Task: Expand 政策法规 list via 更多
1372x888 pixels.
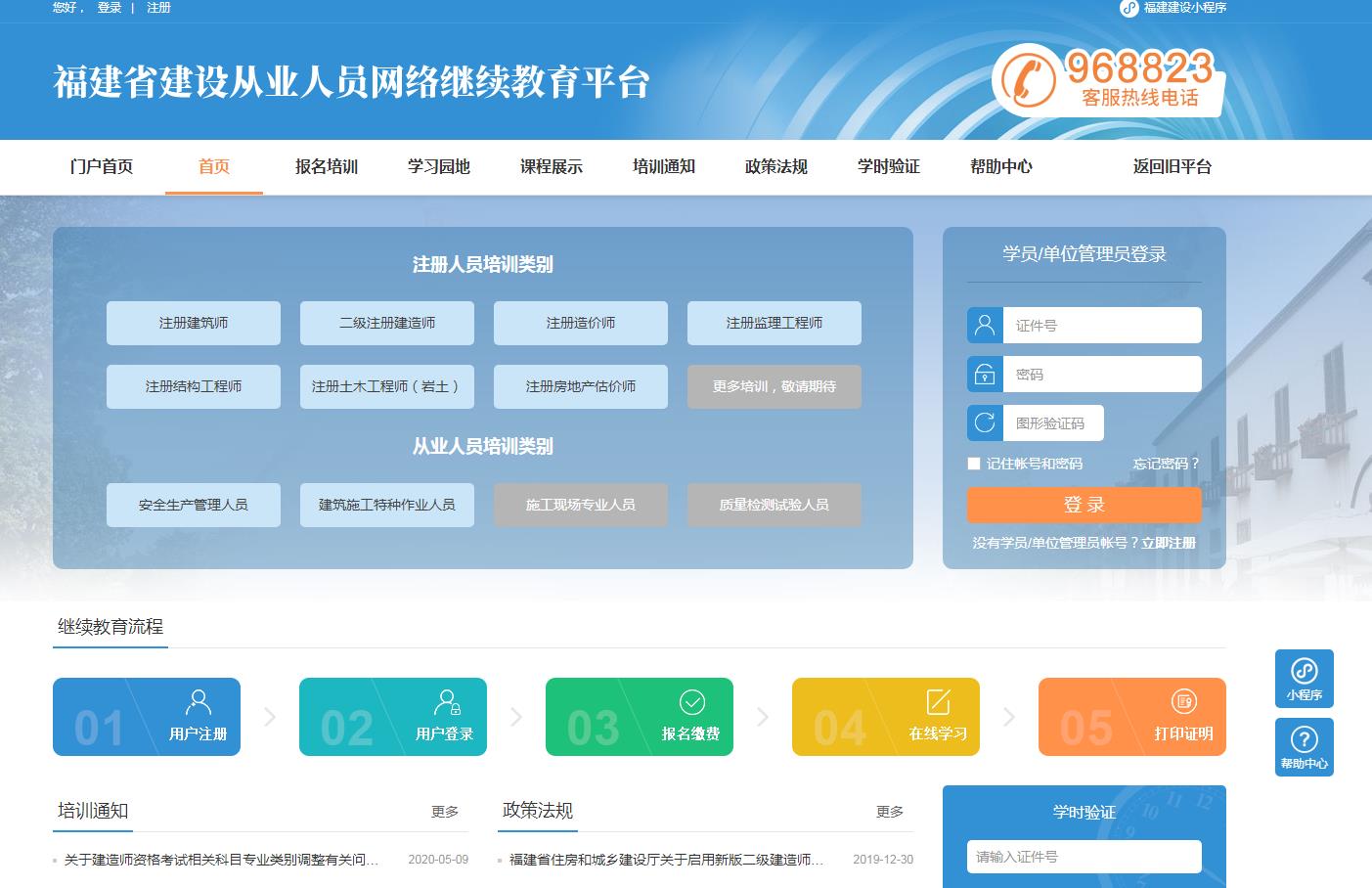Action: [x=890, y=812]
